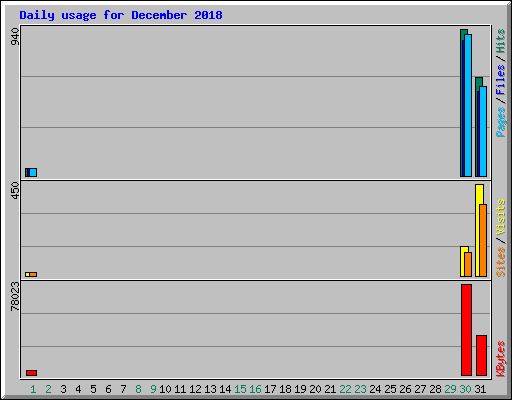Click the 450 axis value
This screenshot has width=512, height=400.
tap(15, 190)
